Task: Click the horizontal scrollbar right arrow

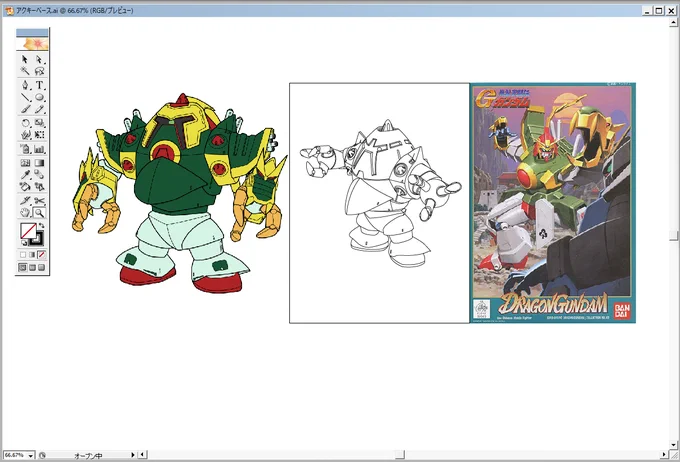Action: (x=664, y=455)
